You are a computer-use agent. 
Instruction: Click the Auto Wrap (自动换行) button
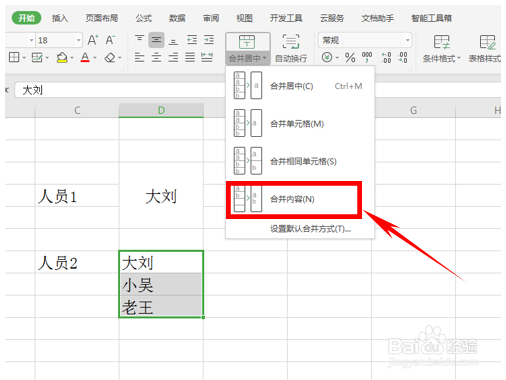[x=291, y=49]
